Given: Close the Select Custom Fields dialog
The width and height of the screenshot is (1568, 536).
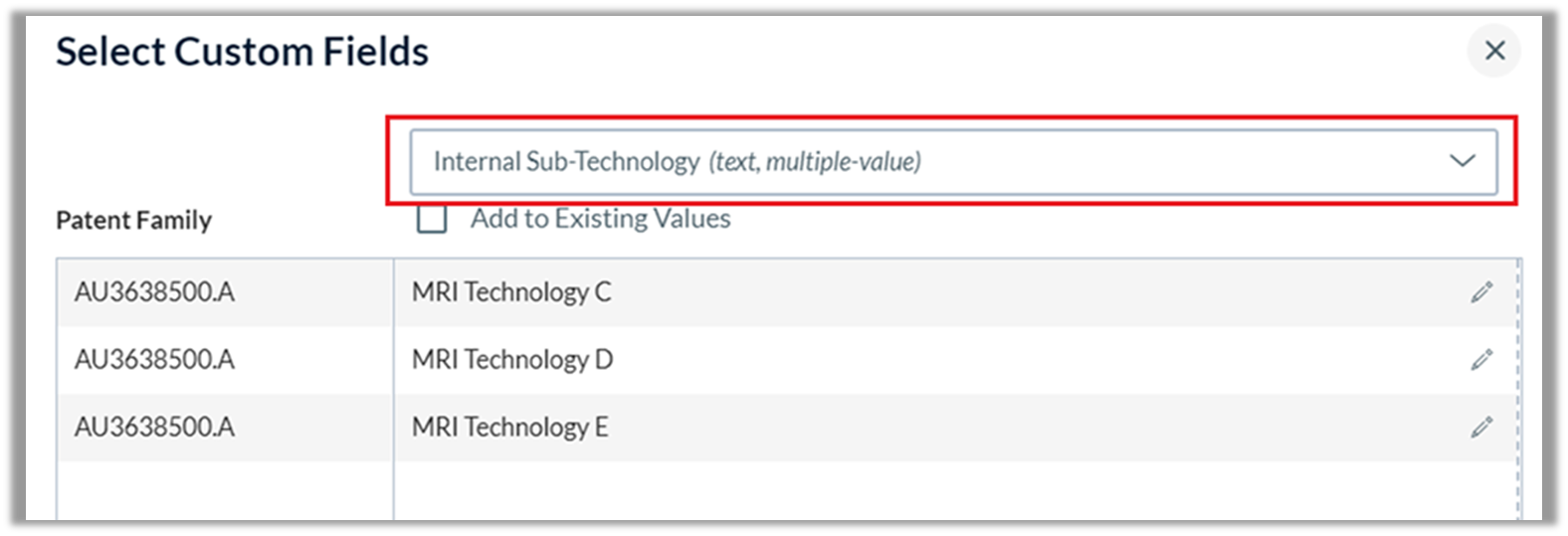Looking at the screenshot, I should pos(1493,51).
